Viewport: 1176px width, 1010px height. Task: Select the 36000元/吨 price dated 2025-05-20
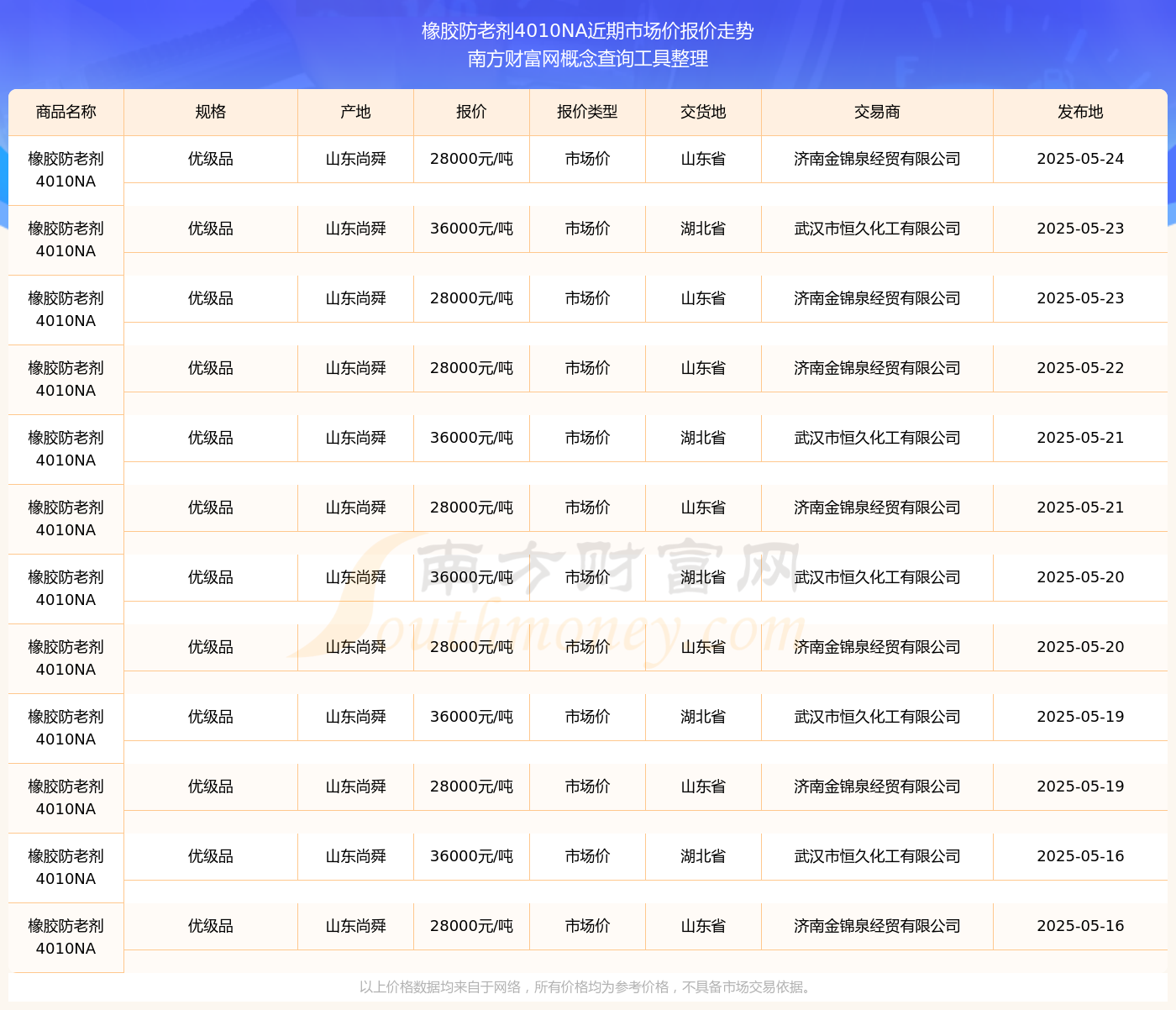tap(472, 577)
